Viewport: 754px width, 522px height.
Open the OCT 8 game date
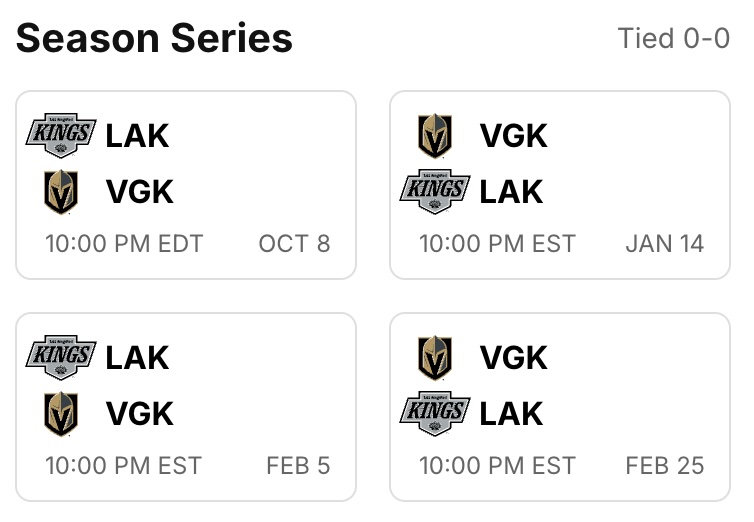click(294, 244)
